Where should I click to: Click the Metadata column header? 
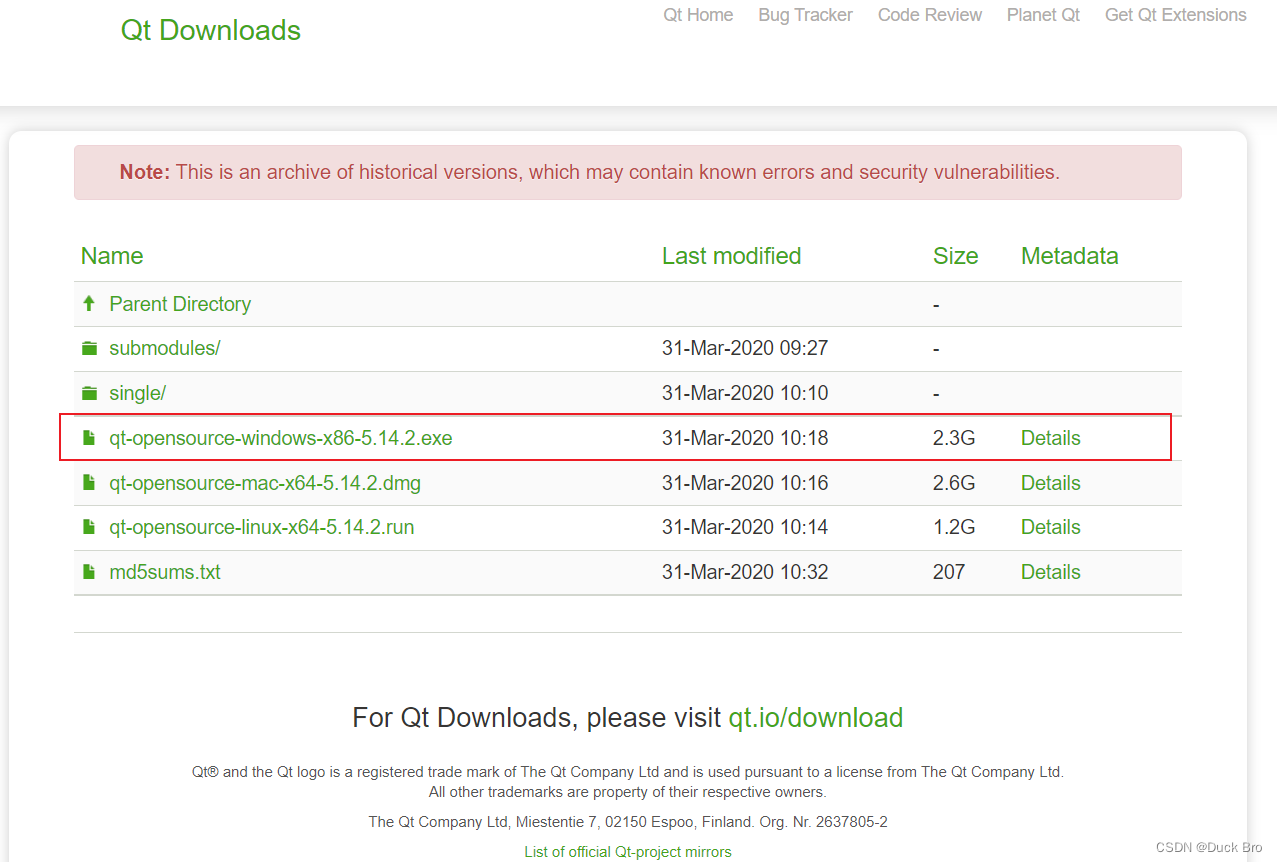point(1070,256)
